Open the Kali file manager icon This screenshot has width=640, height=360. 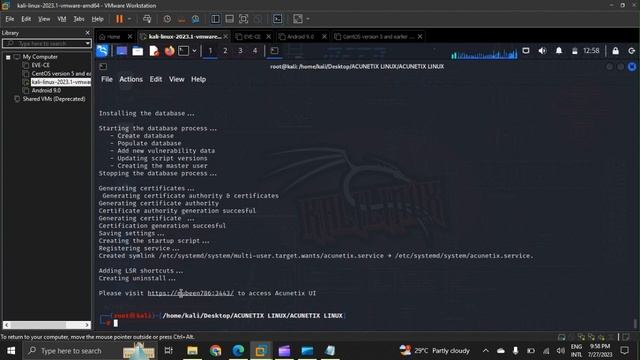tap(138, 51)
